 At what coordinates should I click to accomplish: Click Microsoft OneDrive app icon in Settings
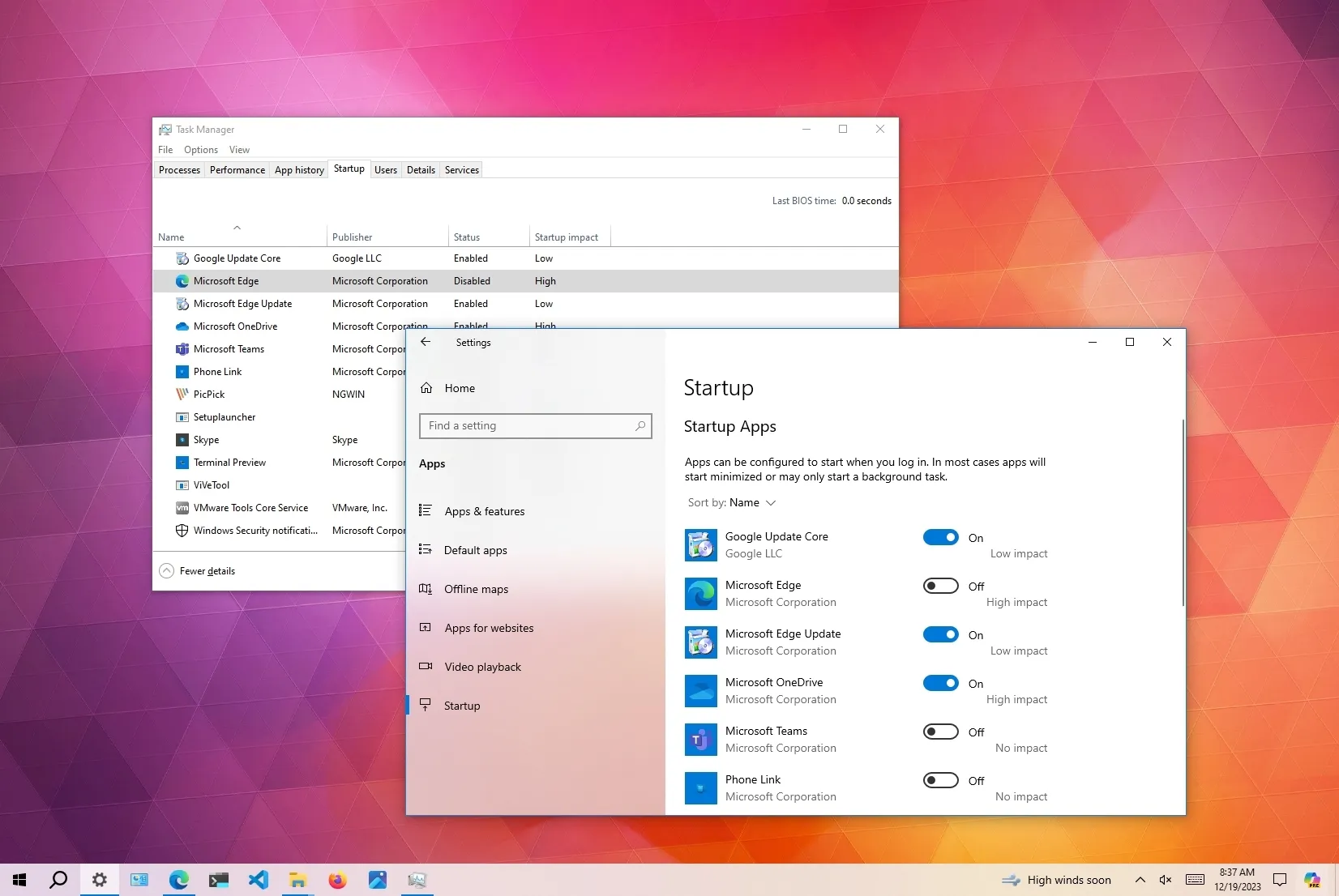[701, 691]
